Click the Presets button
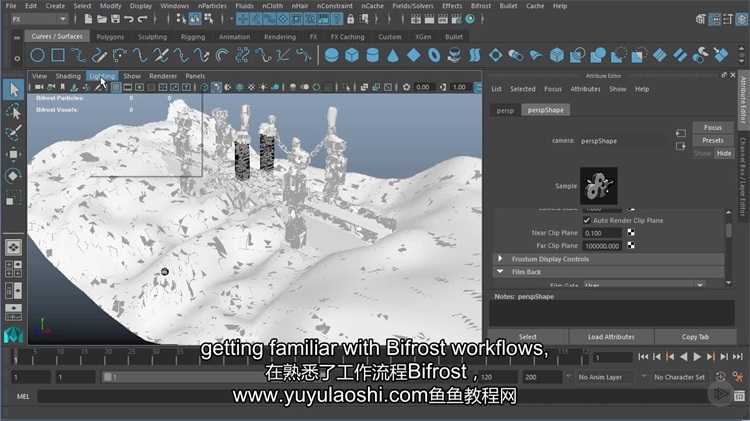The width and height of the screenshot is (750, 421). point(713,140)
